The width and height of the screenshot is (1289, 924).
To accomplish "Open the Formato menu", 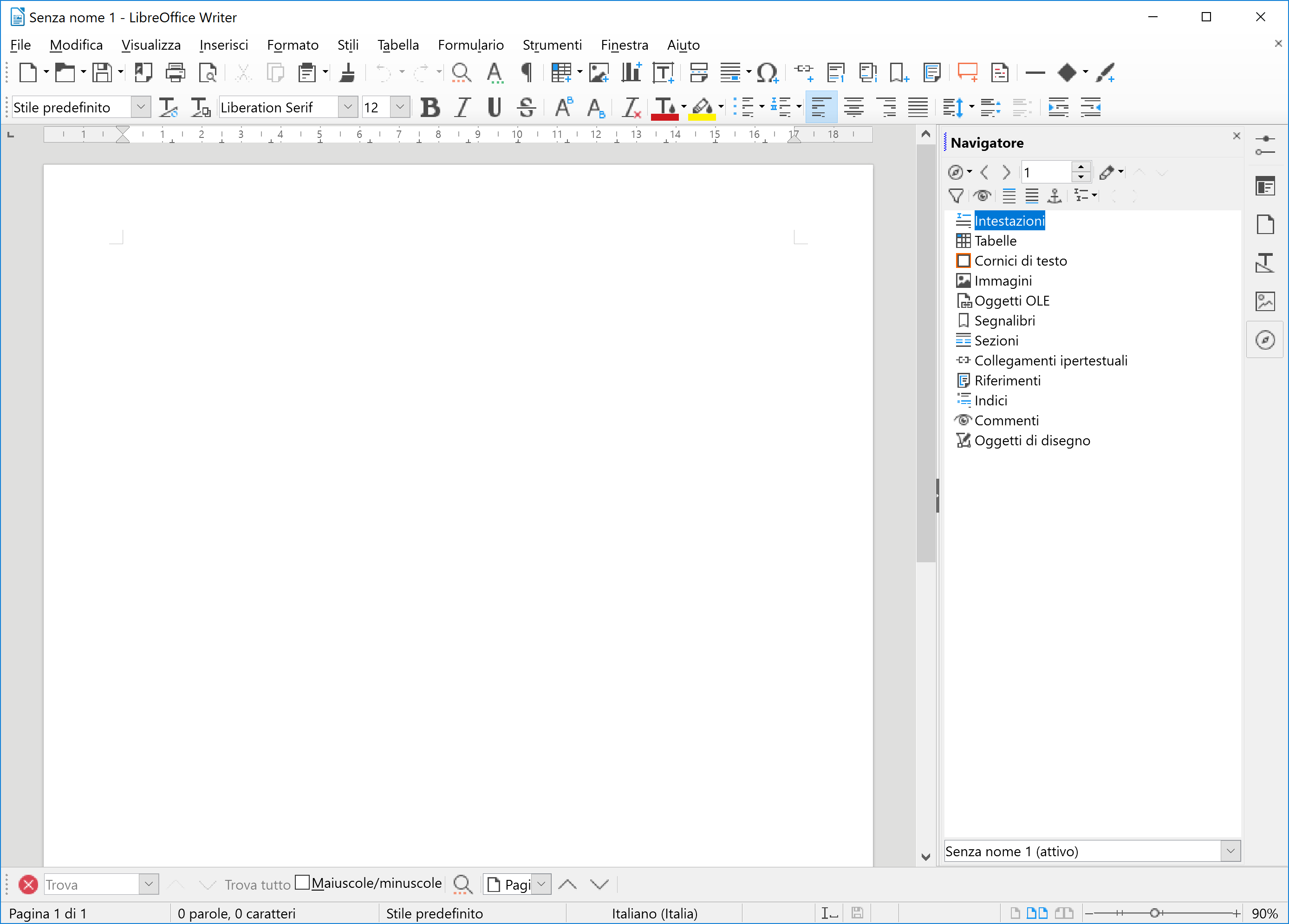I will coord(292,45).
